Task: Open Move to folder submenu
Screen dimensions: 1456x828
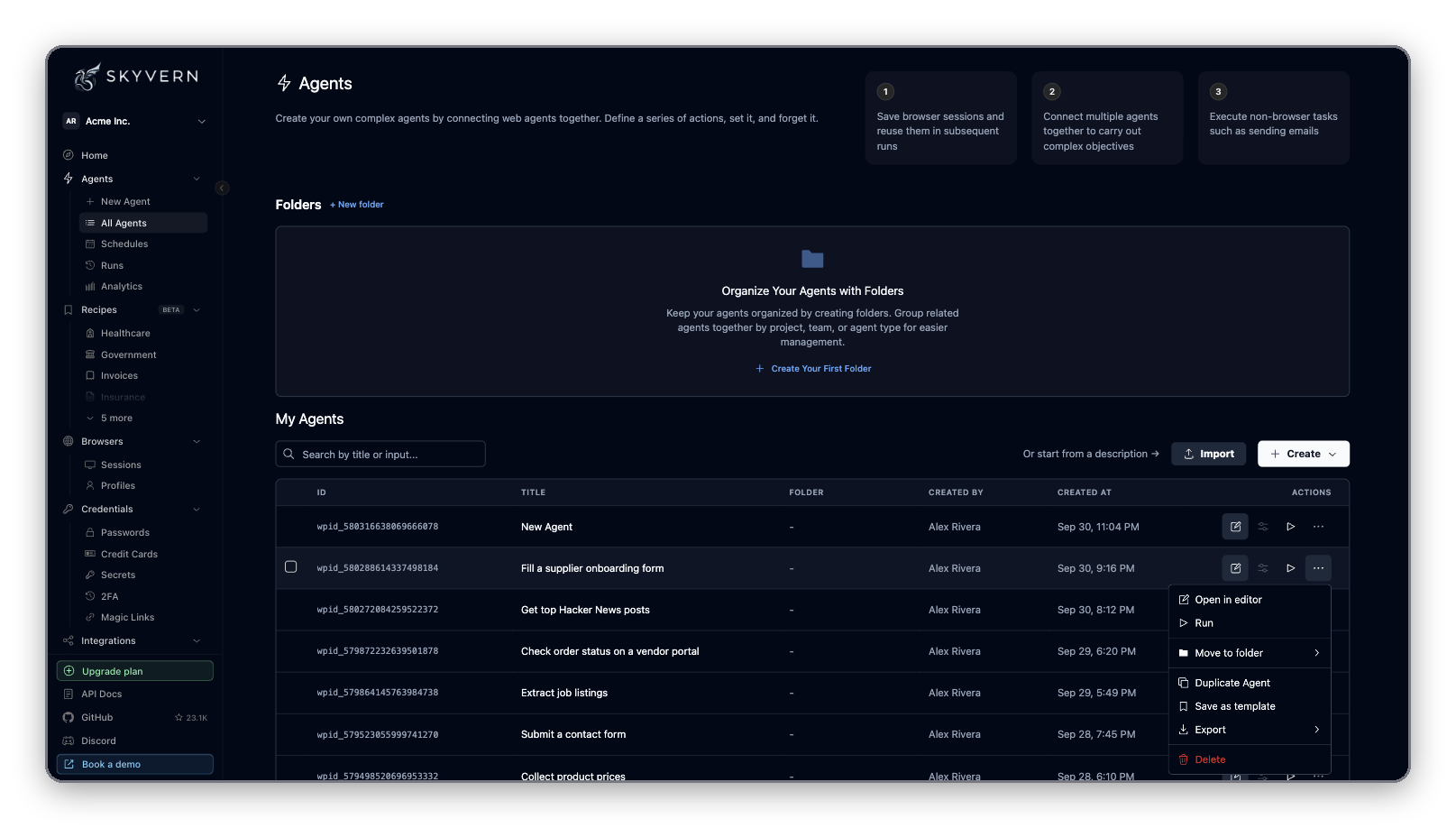Action: coord(1250,653)
